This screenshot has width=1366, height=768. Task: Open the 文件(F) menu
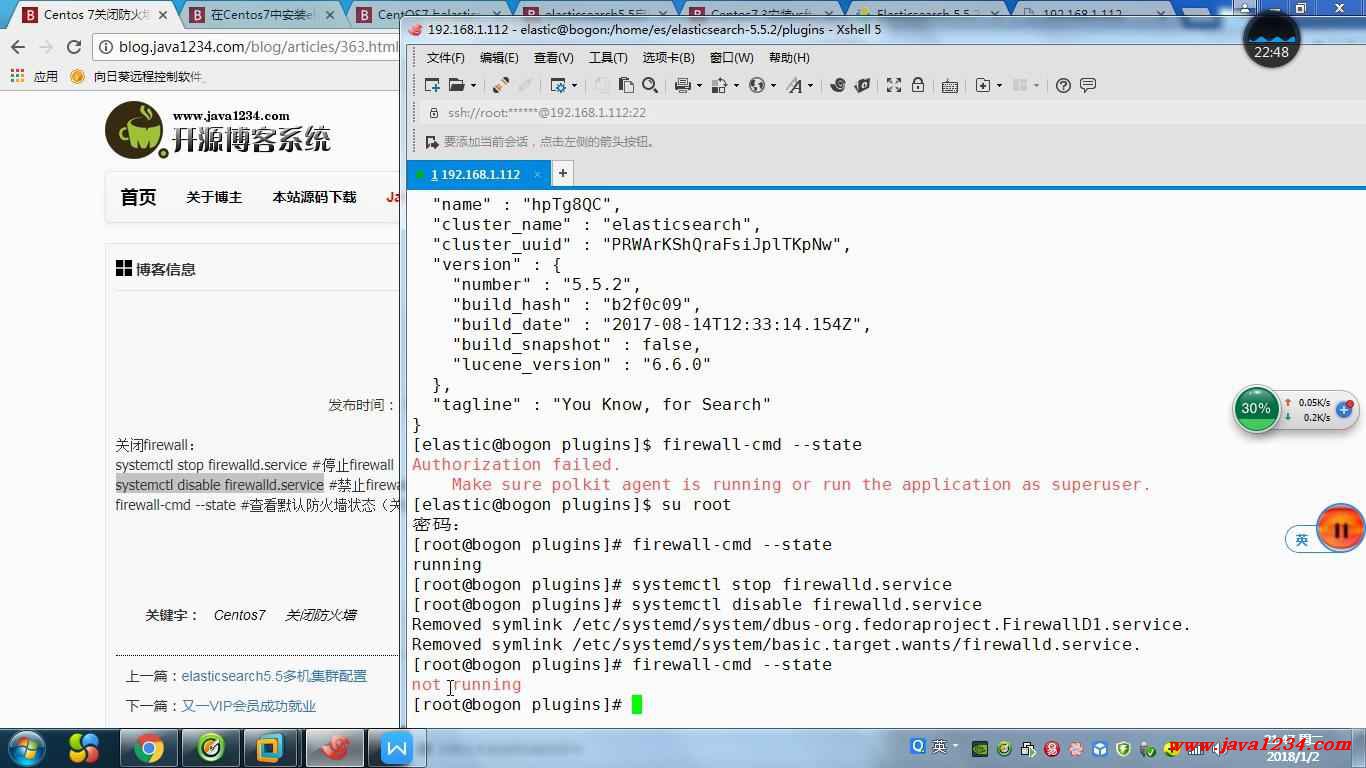[x=446, y=58]
